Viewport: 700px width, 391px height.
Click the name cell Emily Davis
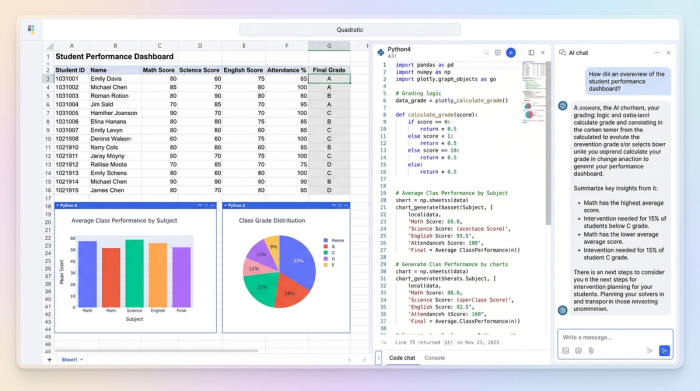(115, 79)
